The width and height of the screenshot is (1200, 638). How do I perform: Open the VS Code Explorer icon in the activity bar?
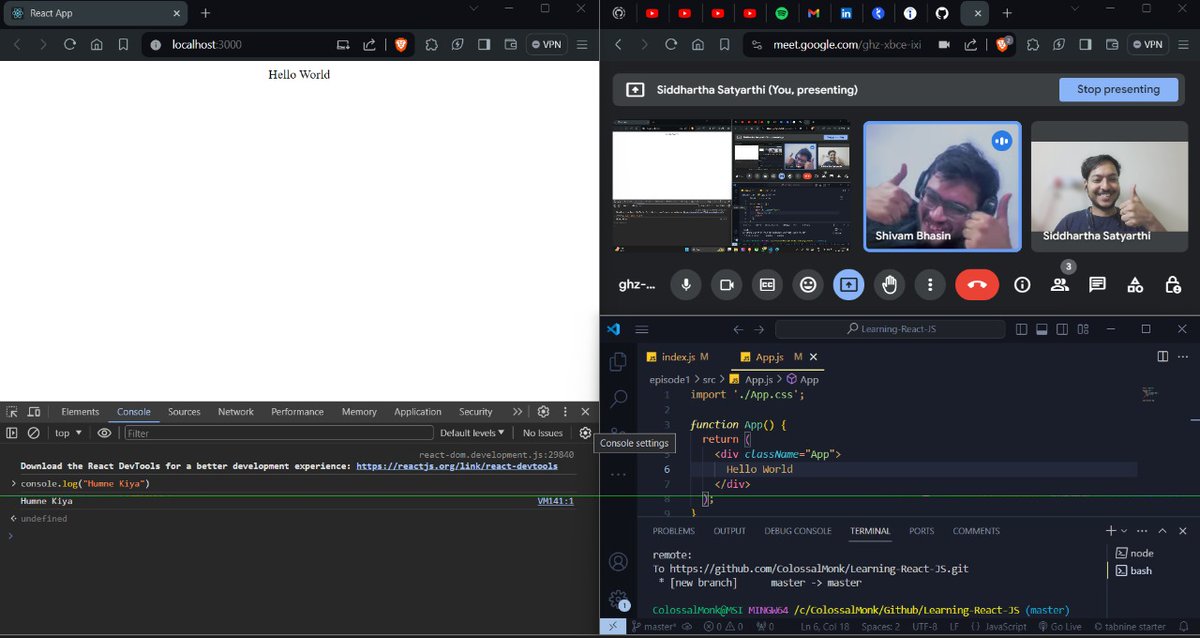pyautogui.click(x=618, y=361)
